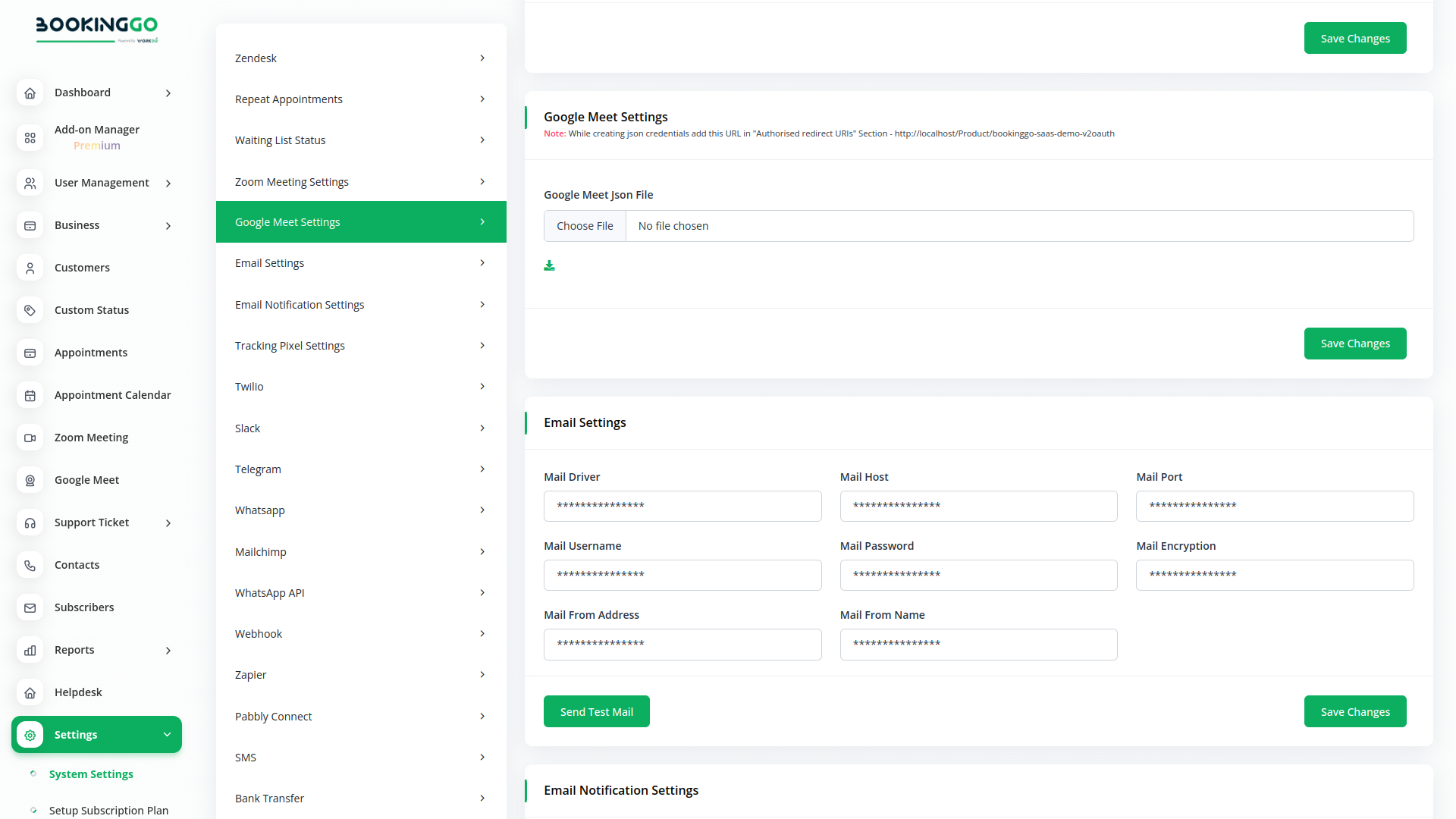Click the green download icon under file chooser
1456x819 pixels.
pos(549,265)
